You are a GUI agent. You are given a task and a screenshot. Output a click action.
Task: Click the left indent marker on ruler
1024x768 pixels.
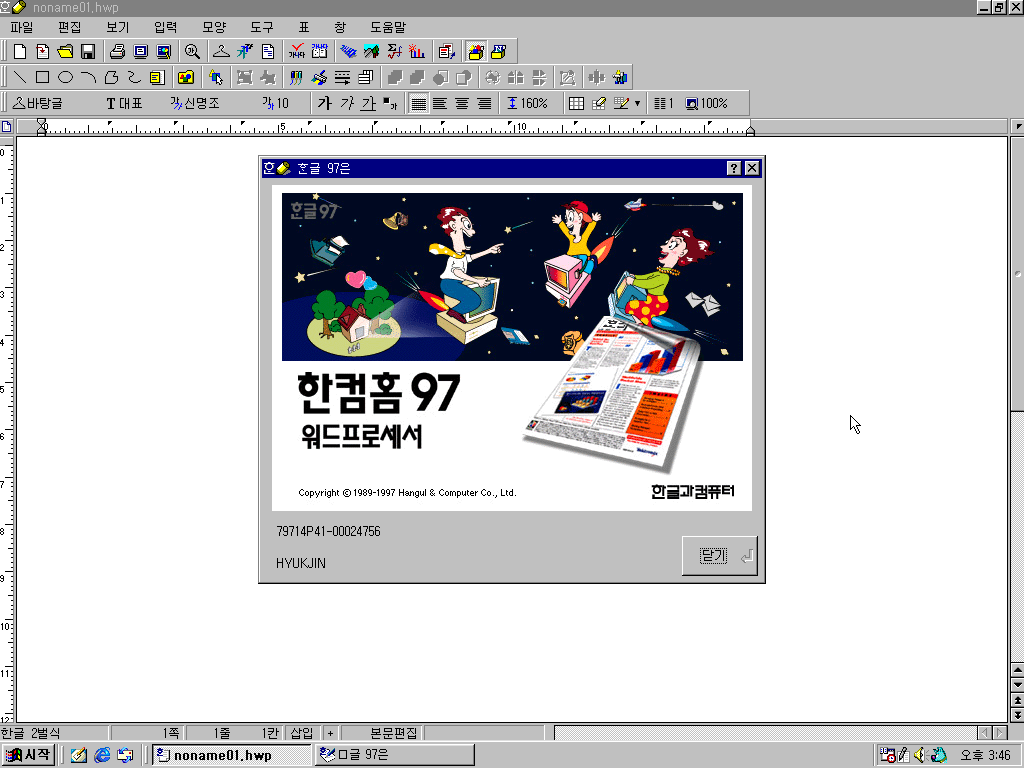[42, 127]
